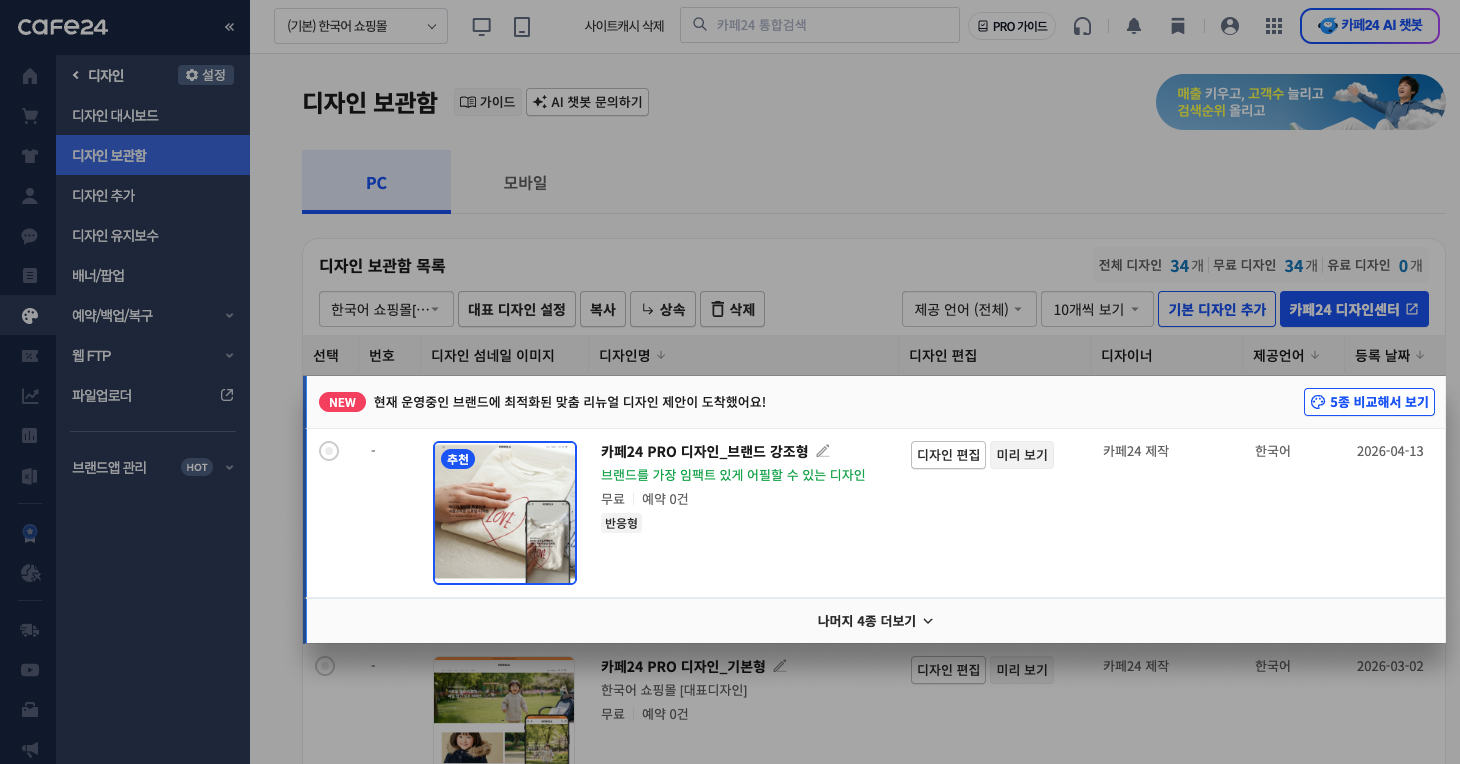Viewport: 1460px width, 764px height.
Task: Open the 10개씩 보기 dropdown
Action: pos(1096,310)
